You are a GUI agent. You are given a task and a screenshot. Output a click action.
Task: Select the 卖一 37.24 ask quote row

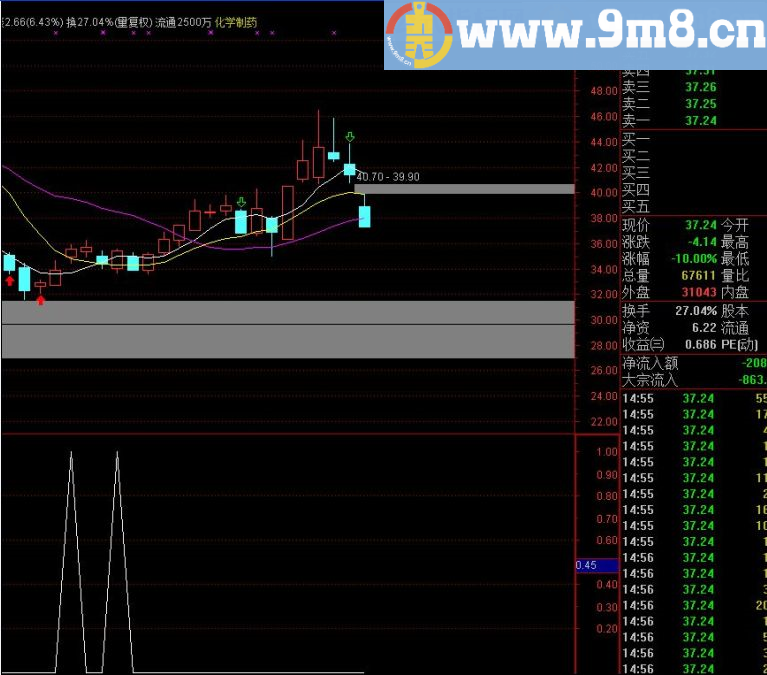(694, 120)
